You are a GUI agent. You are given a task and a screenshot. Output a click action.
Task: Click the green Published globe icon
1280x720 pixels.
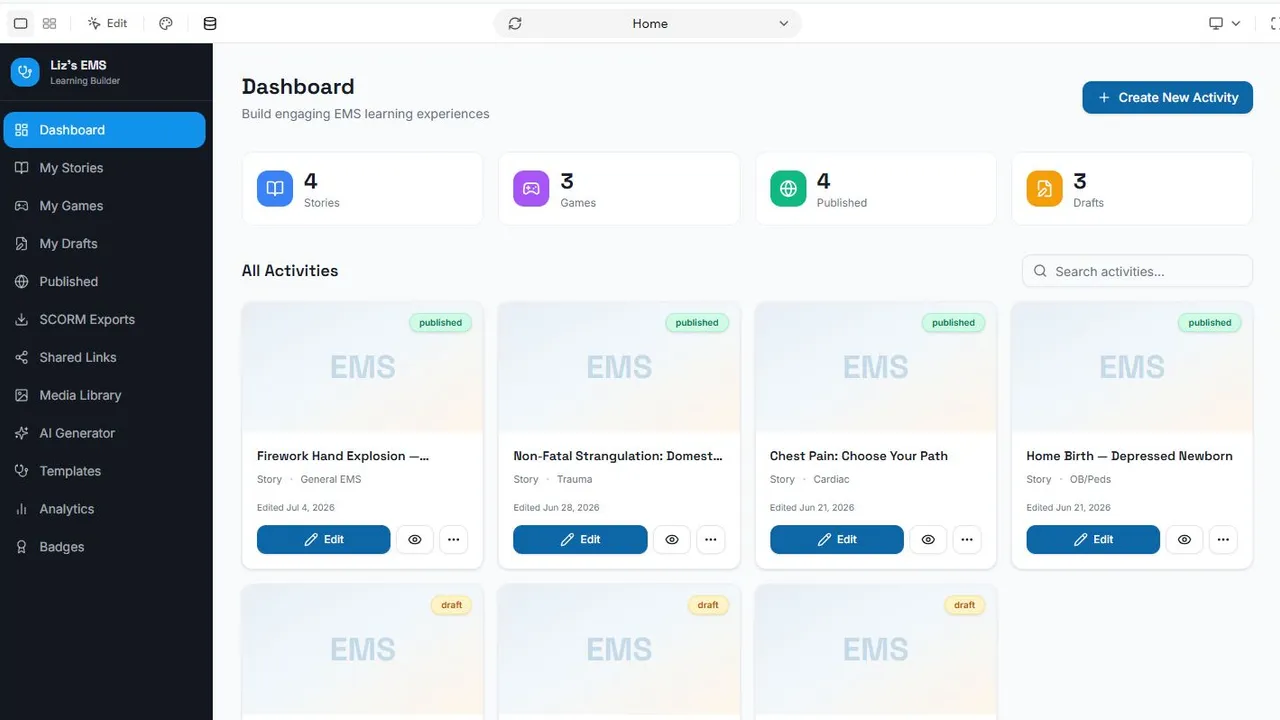tap(788, 189)
